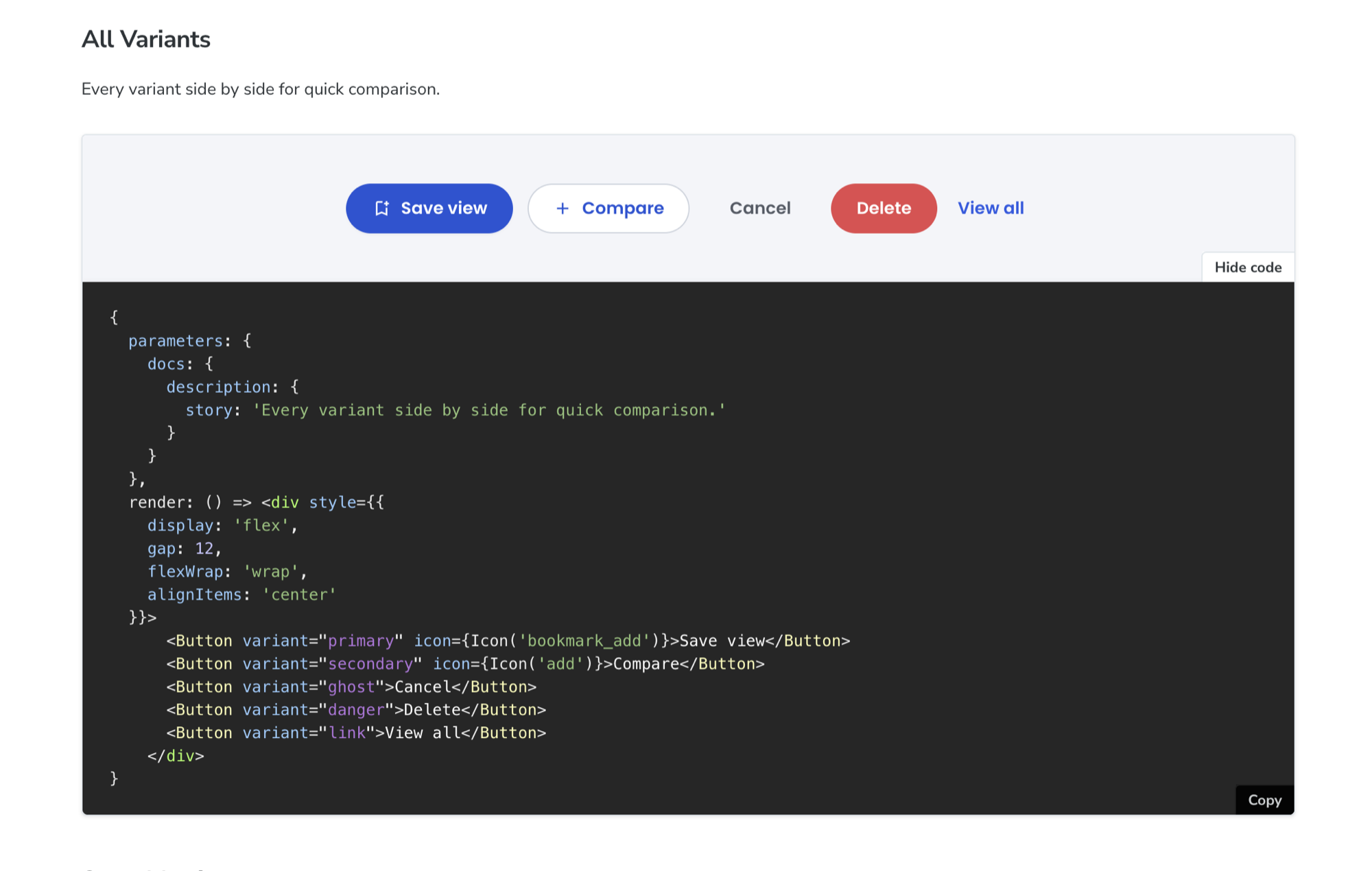The width and height of the screenshot is (1372, 871).
Task: Click the Button variant="primary" code line
Action: [508, 641]
